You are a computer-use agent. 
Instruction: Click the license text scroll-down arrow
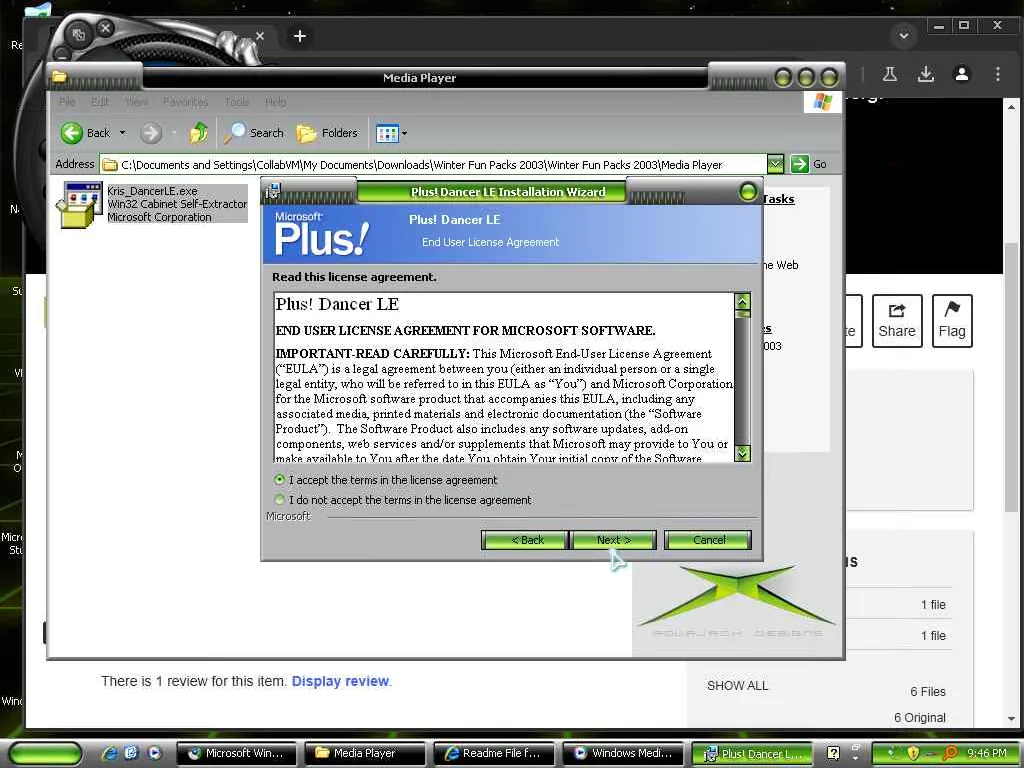[x=742, y=453]
